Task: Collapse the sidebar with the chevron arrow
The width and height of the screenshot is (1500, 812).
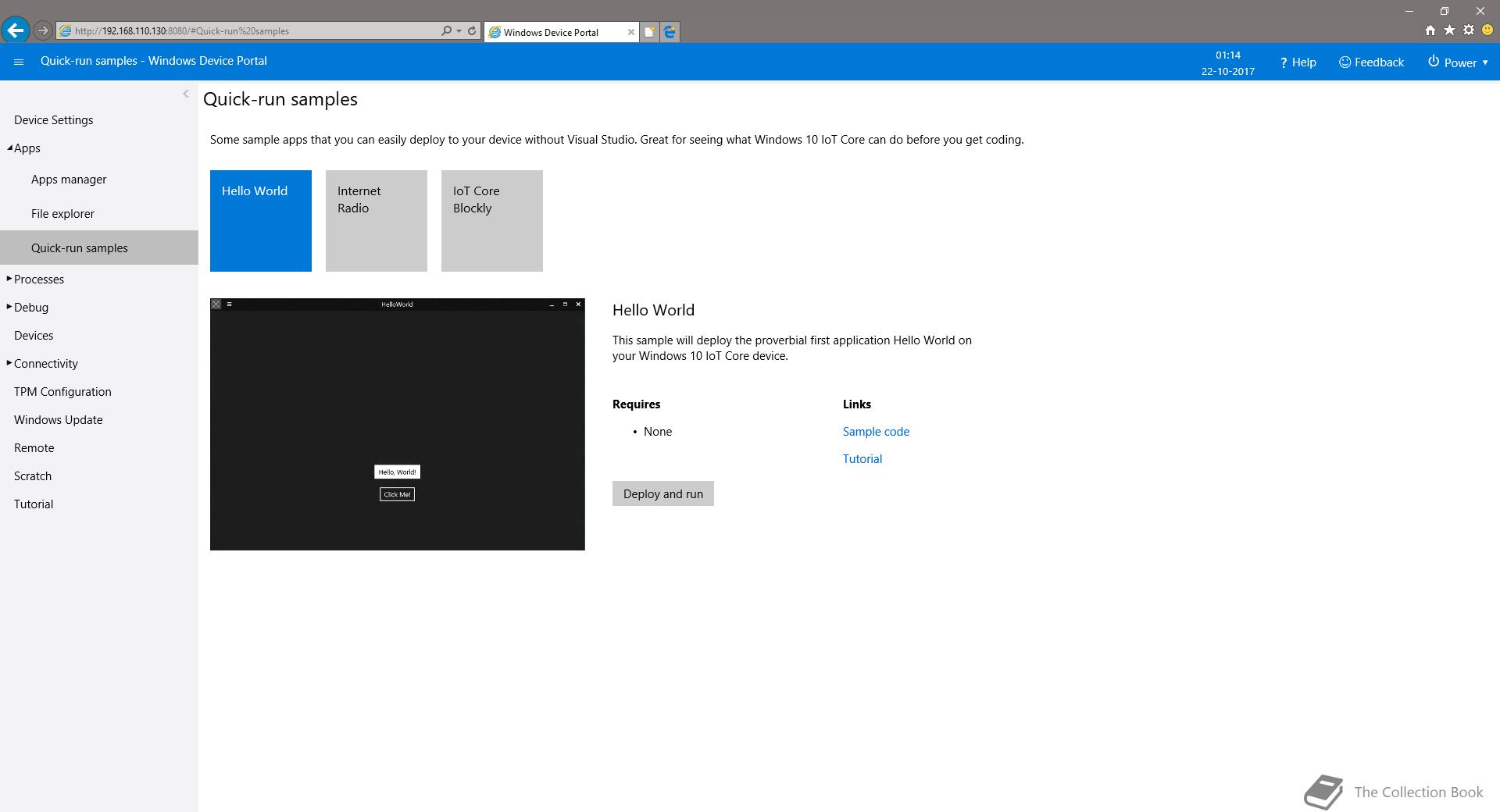Action: click(x=185, y=94)
